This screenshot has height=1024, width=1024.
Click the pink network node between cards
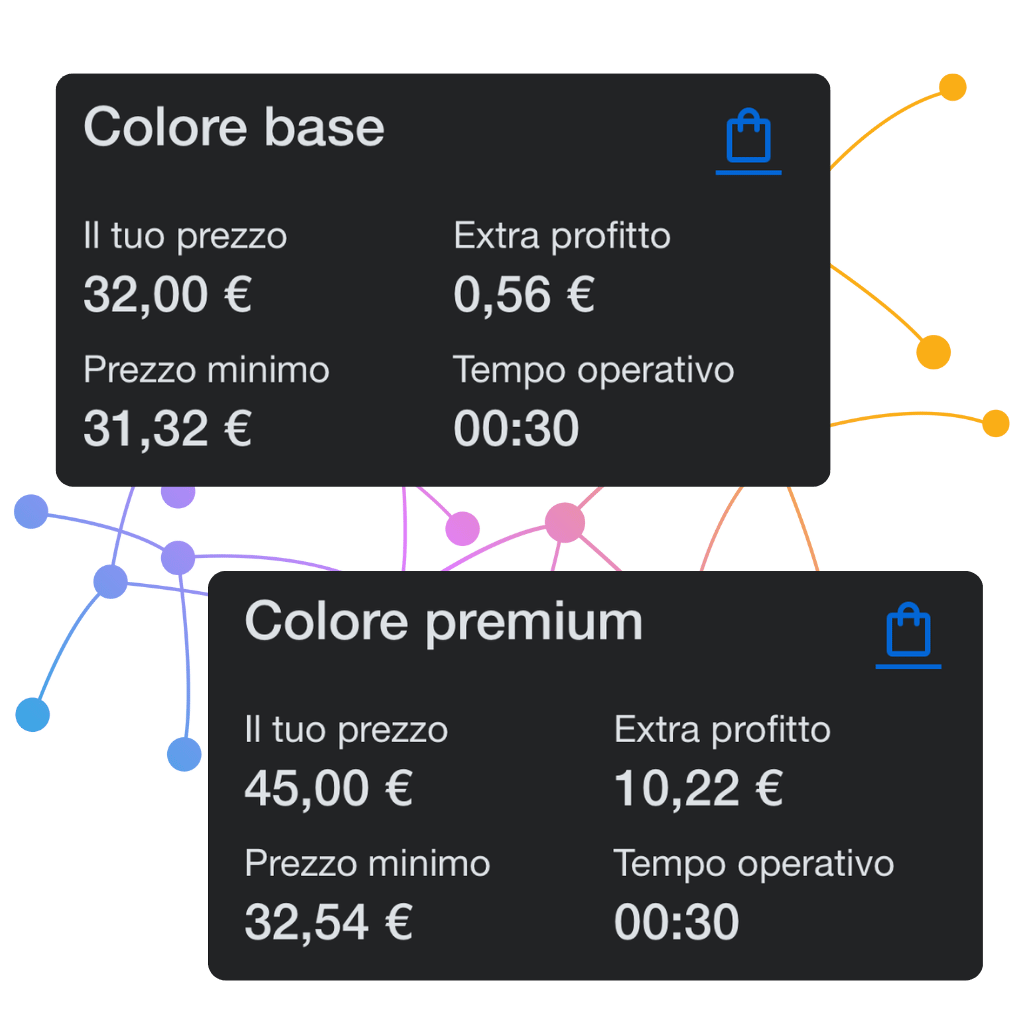564,522
